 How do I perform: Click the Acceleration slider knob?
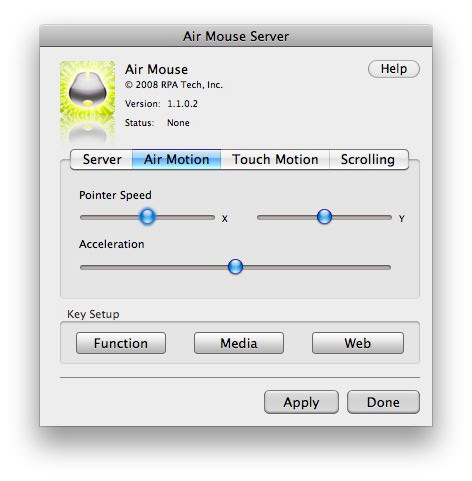[235, 267]
